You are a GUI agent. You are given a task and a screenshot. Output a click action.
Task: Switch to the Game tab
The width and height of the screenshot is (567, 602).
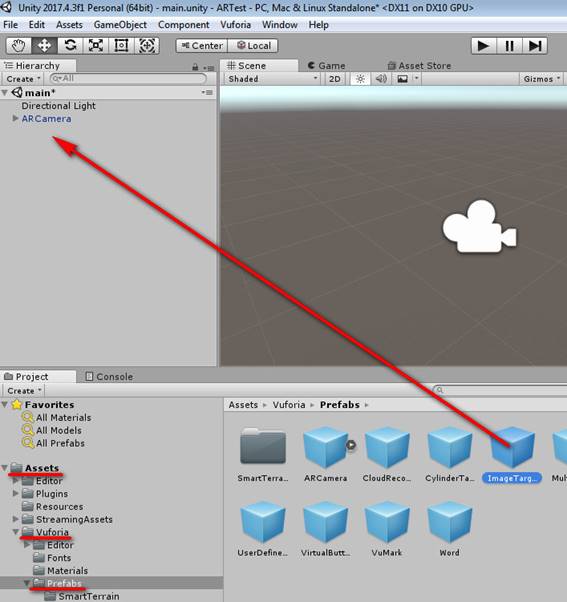(x=327, y=66)
